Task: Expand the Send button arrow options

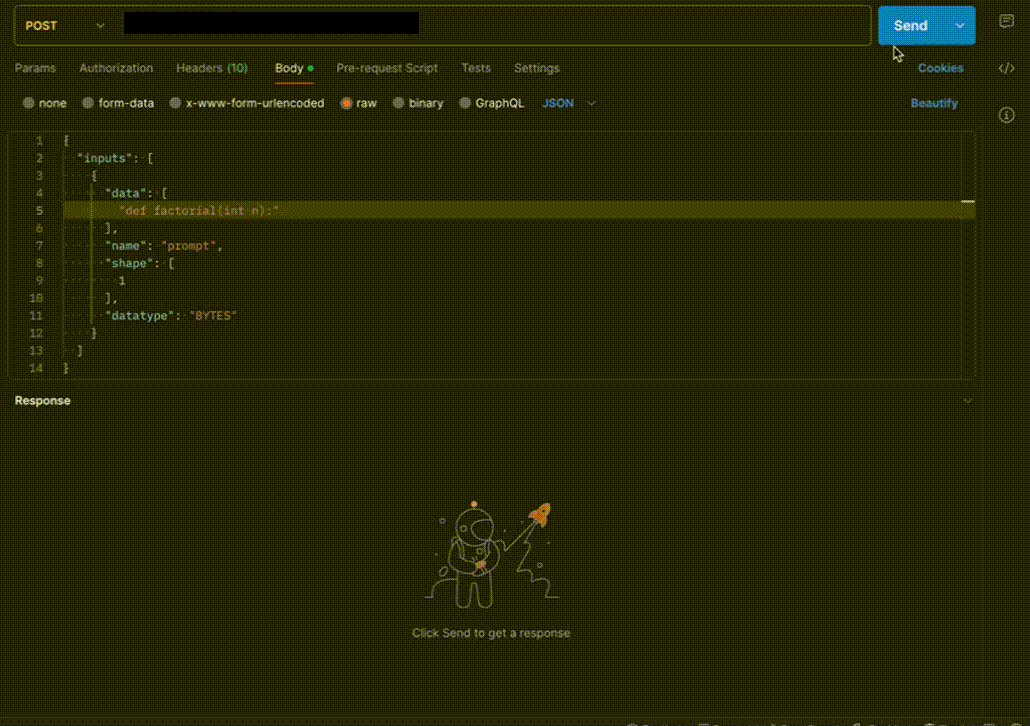Action: tap(960, 26)
